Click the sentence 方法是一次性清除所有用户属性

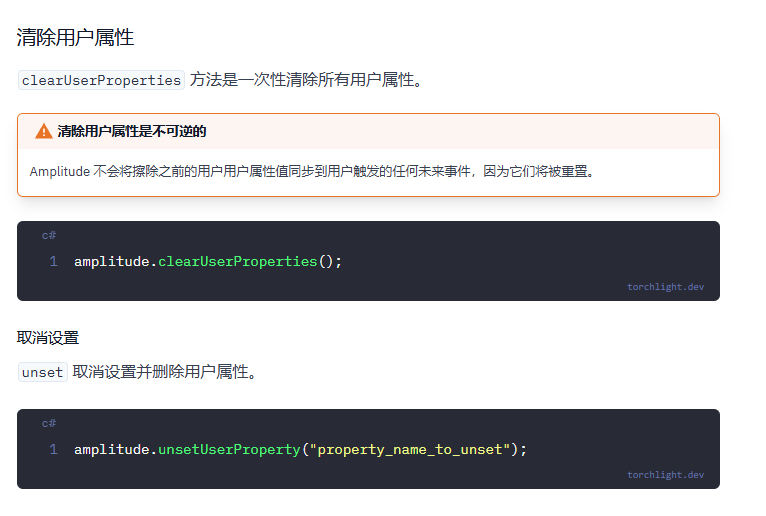click(306, 80)
